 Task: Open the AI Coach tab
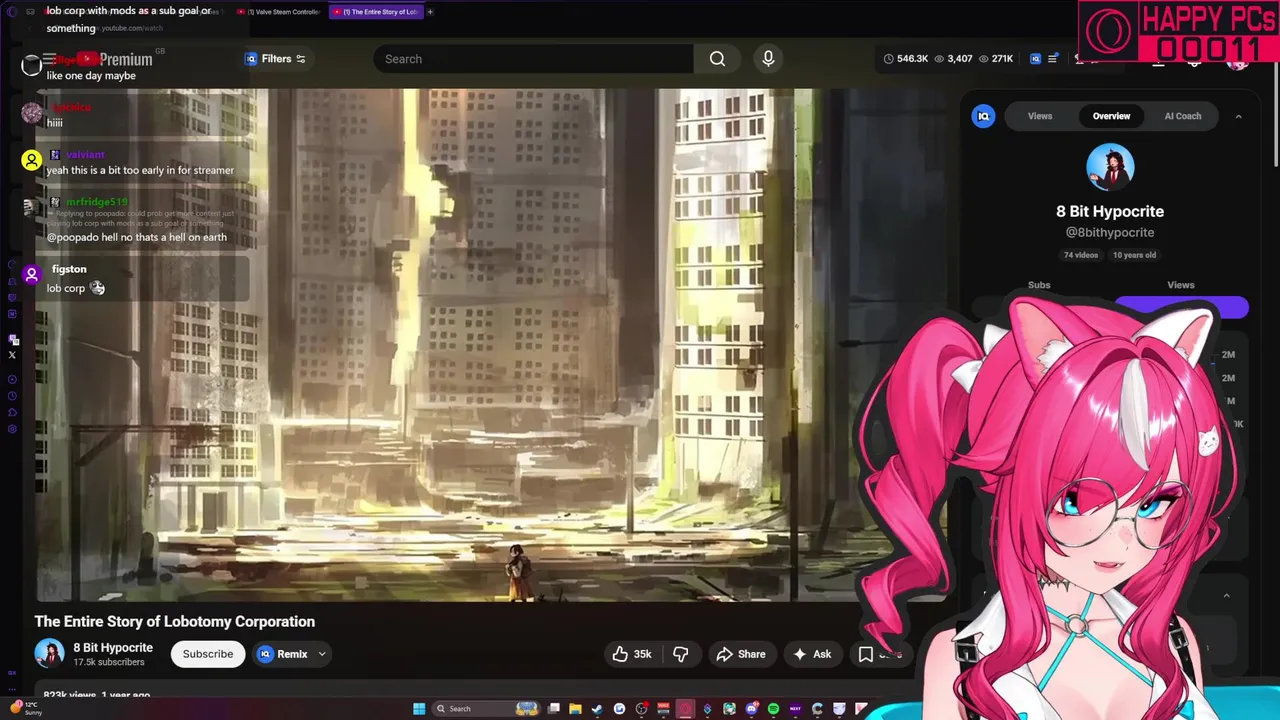[1183, 116]
